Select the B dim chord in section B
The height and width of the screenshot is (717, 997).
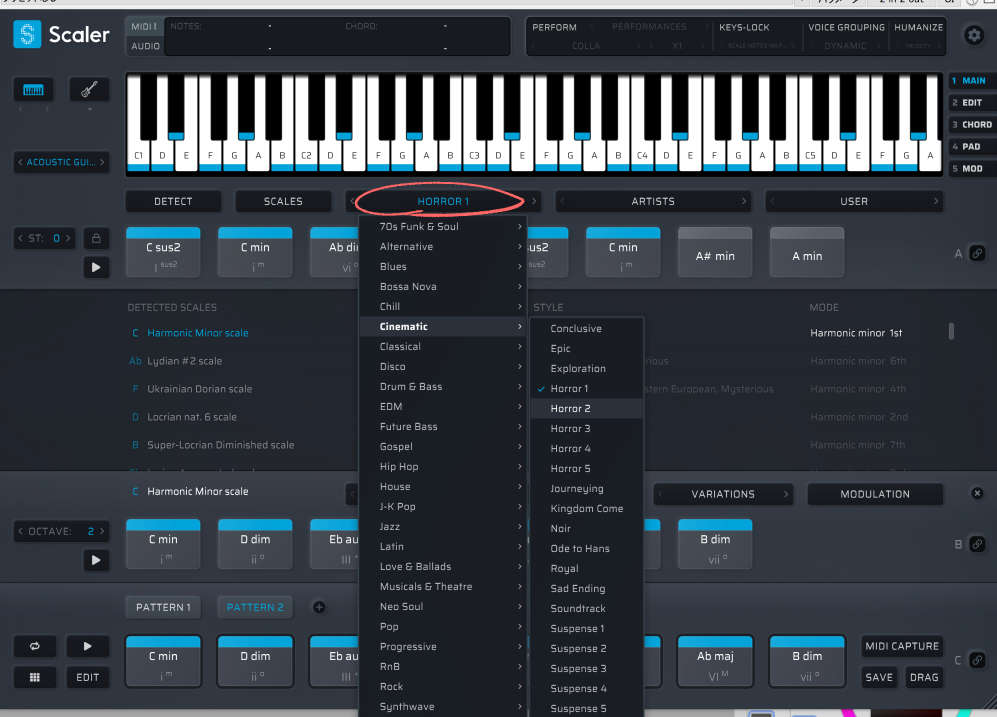[715, 544]
